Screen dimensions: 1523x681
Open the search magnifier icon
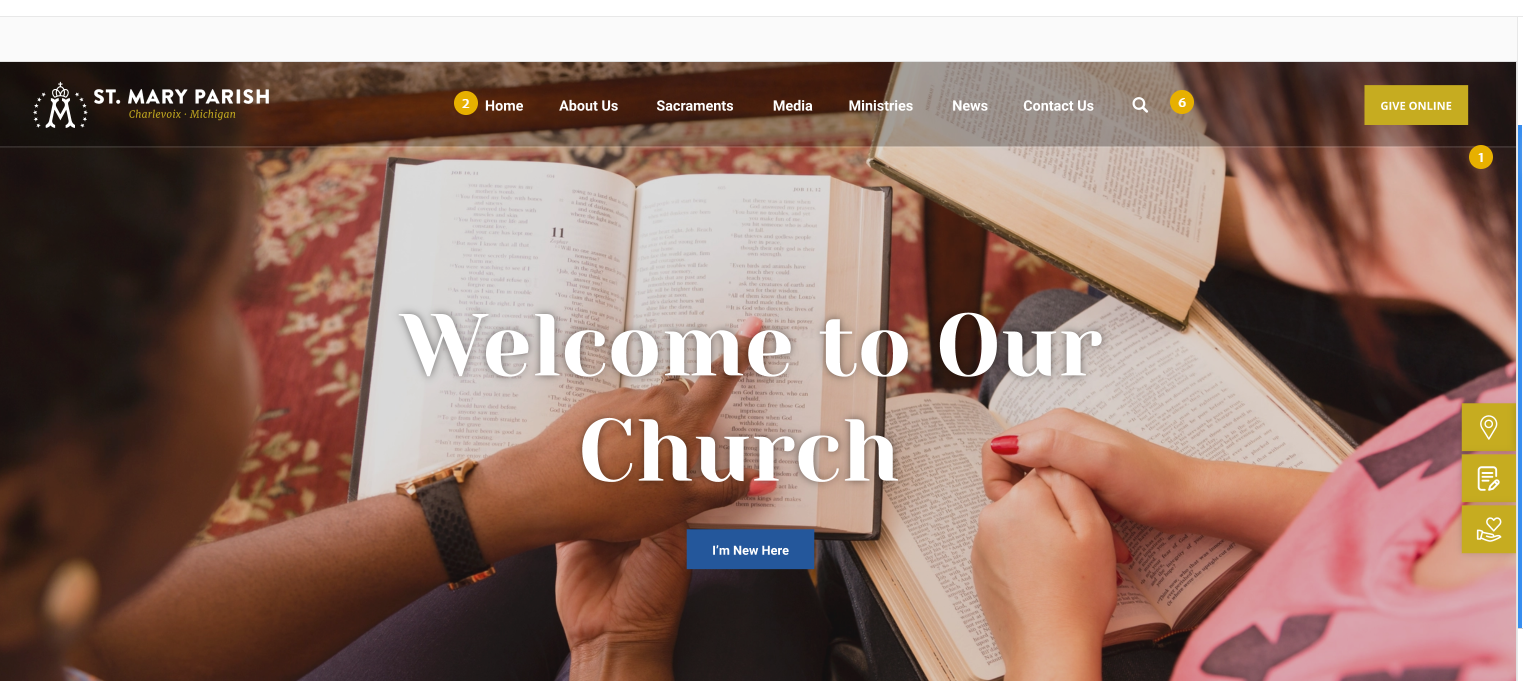1140,105
